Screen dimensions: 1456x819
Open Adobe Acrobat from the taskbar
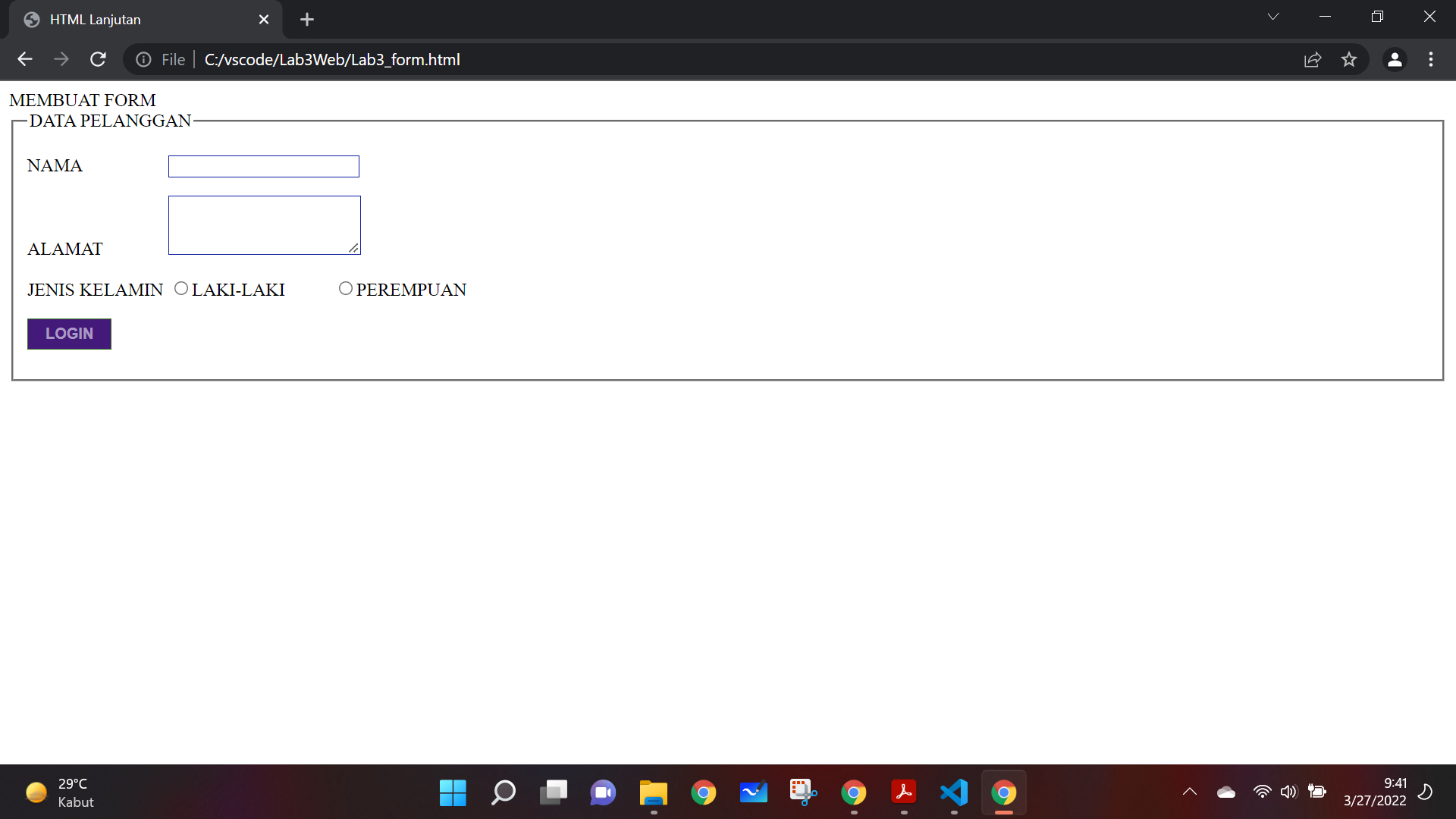(903, 792)
